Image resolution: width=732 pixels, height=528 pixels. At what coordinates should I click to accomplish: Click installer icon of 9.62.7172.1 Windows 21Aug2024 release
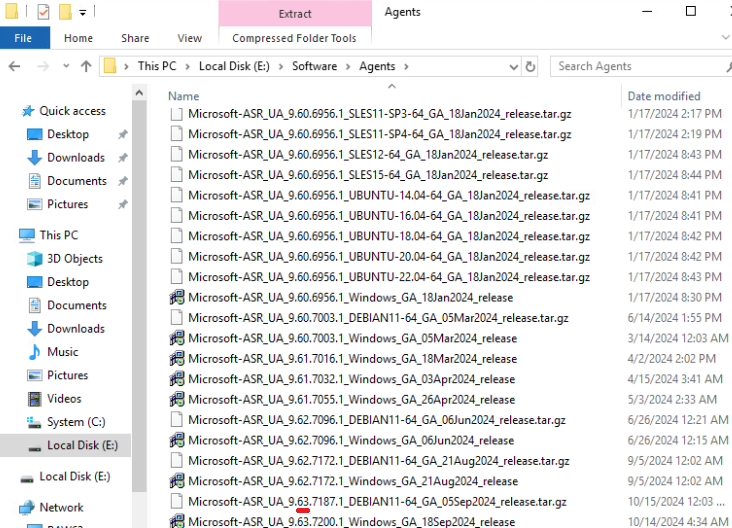click(x=176, y=480)
